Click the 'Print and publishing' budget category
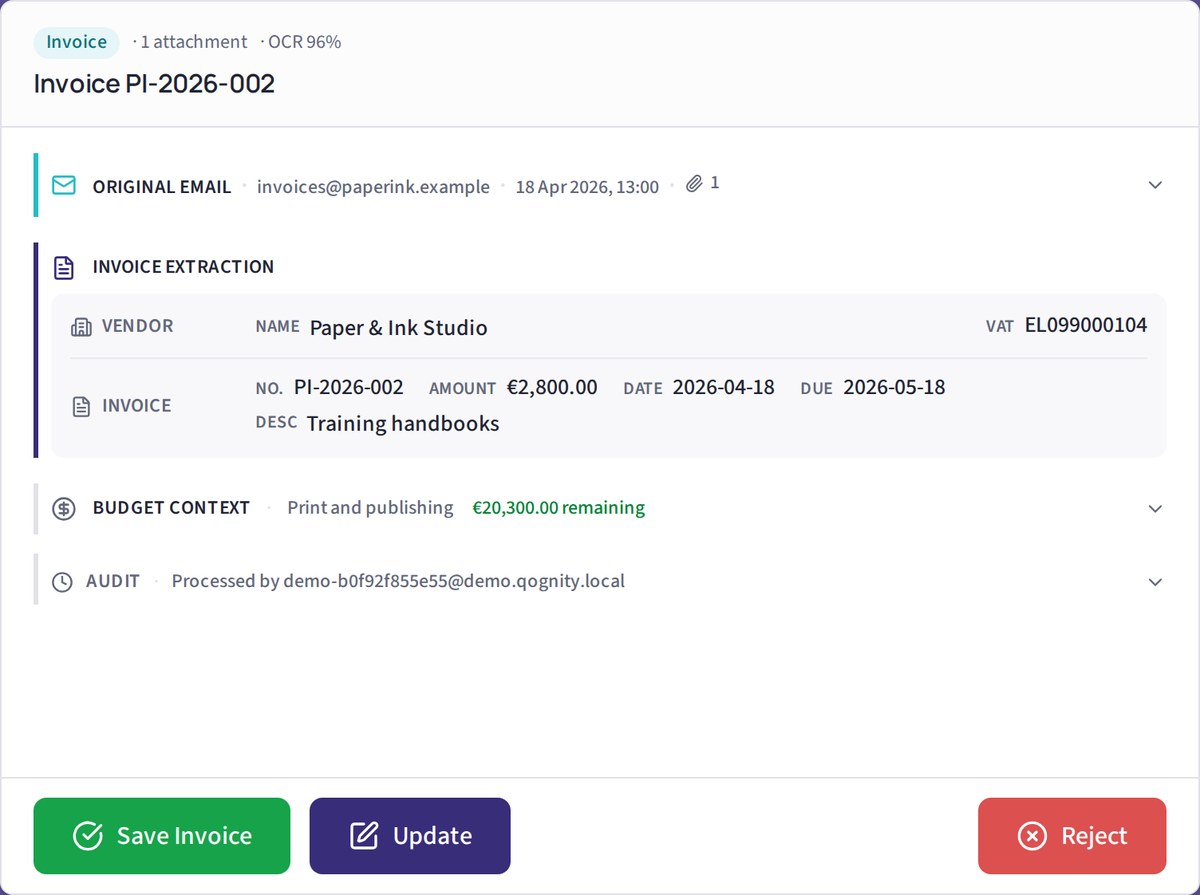Image resolution: width=1200 pixels, height=895 pixels. tap(370, 508)
